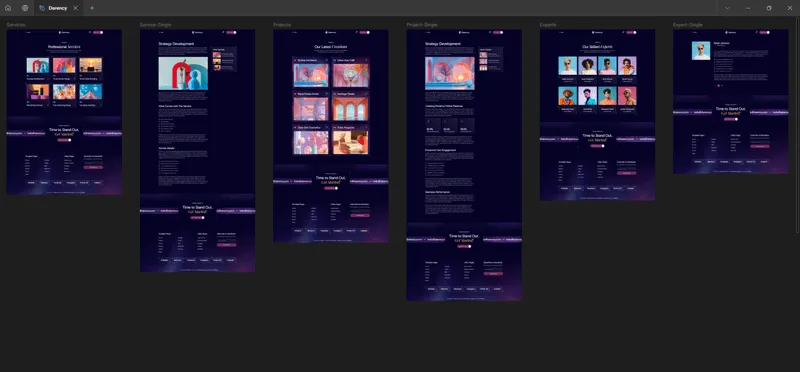Click Get Started pill in Services frame

[x=64, y=139]
